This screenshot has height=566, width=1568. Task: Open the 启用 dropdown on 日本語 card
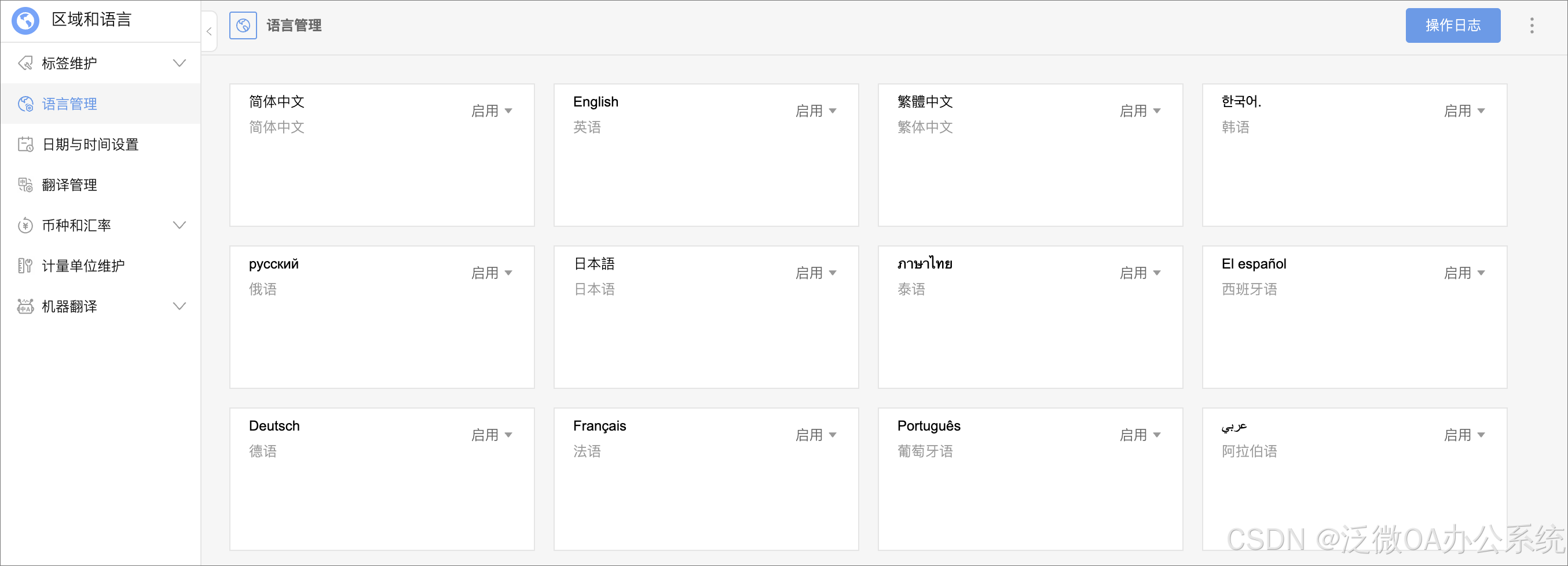pos(816,273)
